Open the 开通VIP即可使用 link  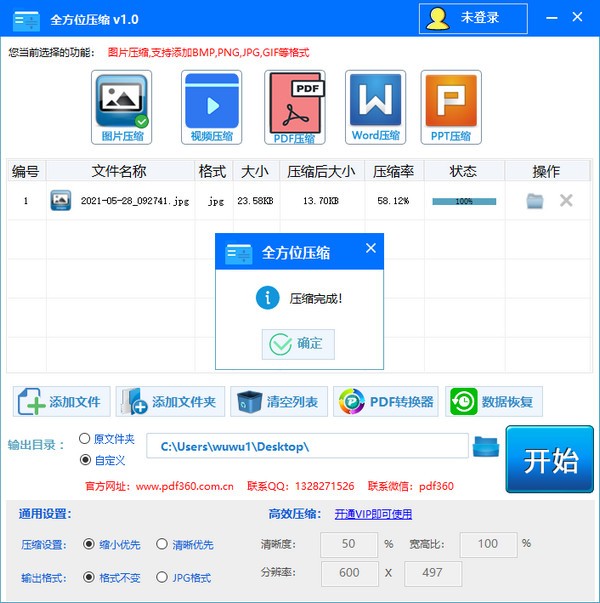[x=373, y=514]
